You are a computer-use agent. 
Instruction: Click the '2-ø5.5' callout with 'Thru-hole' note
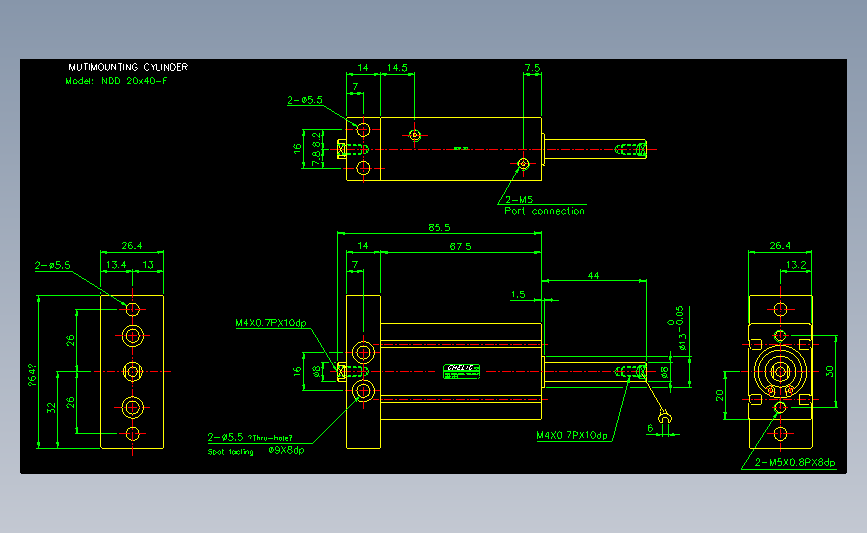point(250,437)
